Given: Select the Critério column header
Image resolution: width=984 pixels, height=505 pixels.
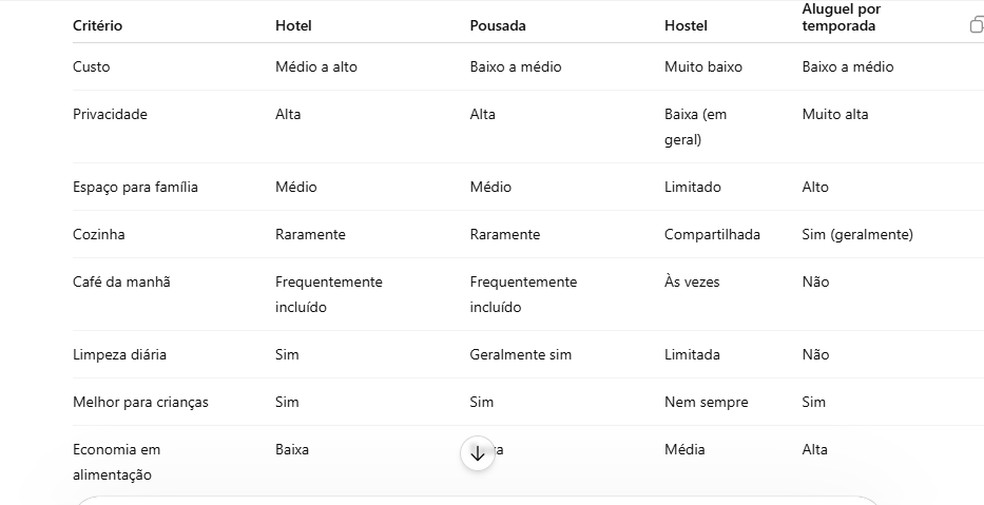Looking at the screenshot, I should (x=97, y=26).
